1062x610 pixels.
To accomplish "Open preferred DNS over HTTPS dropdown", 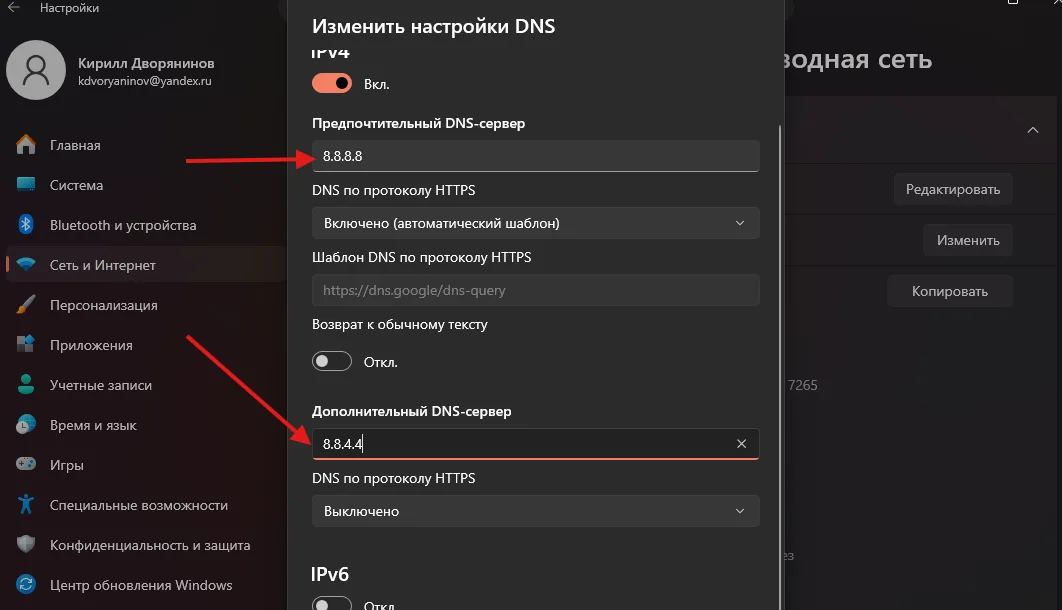I will [x=535, y=223].
